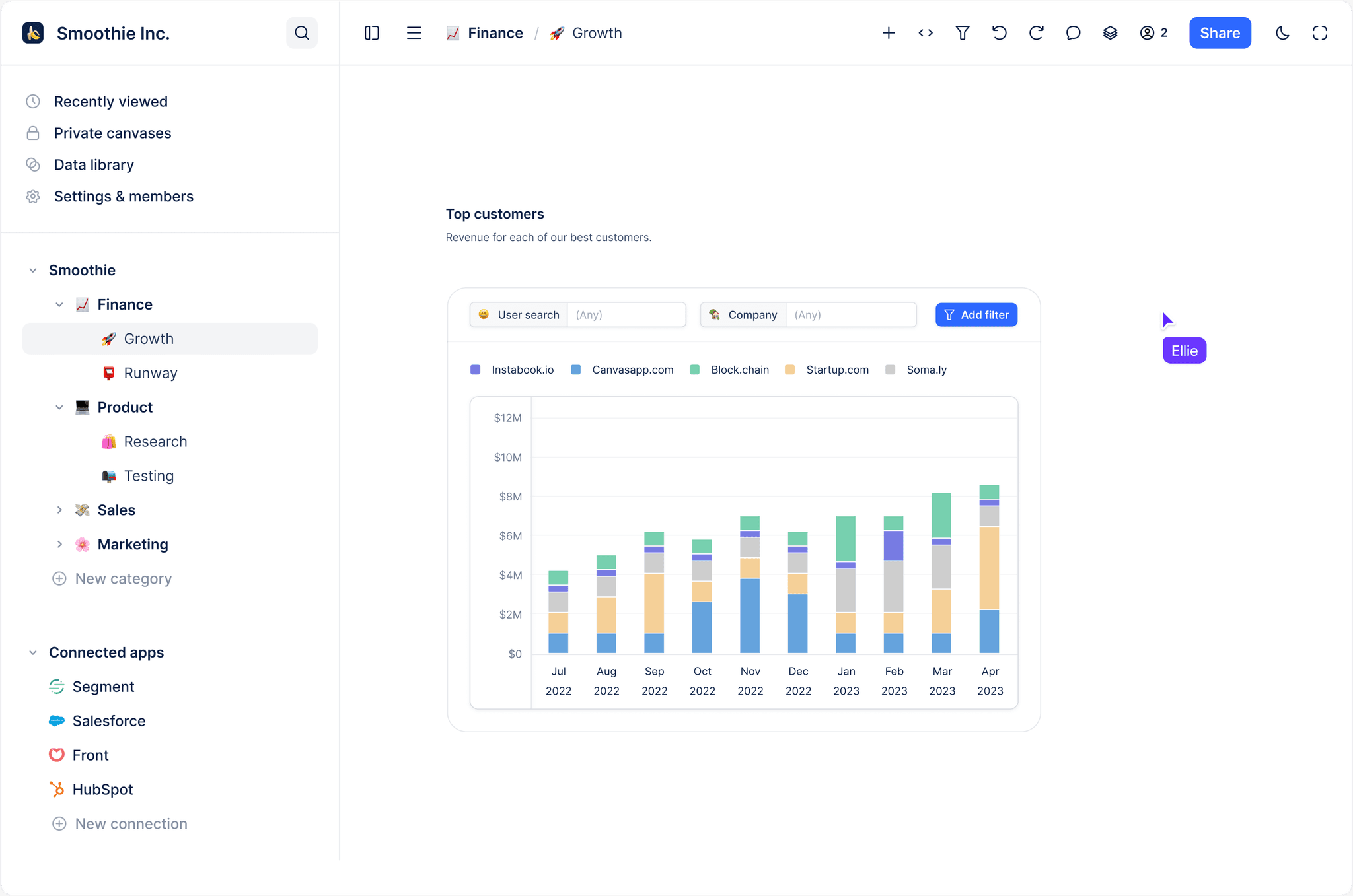This screenshot has height=896, width=1353.
Task: Click the search magnifier icon
Action: pos(302,33)
